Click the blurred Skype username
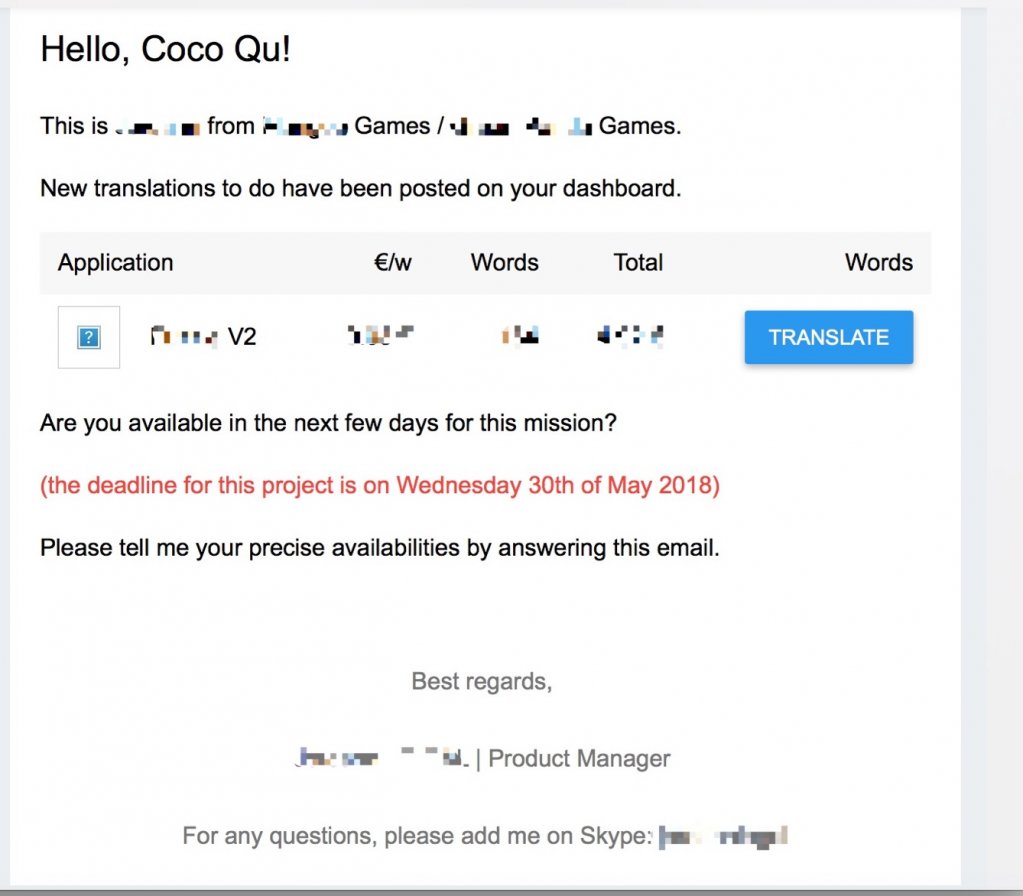Viewport: 1023px width, 896px height. [x=723, y=836]
